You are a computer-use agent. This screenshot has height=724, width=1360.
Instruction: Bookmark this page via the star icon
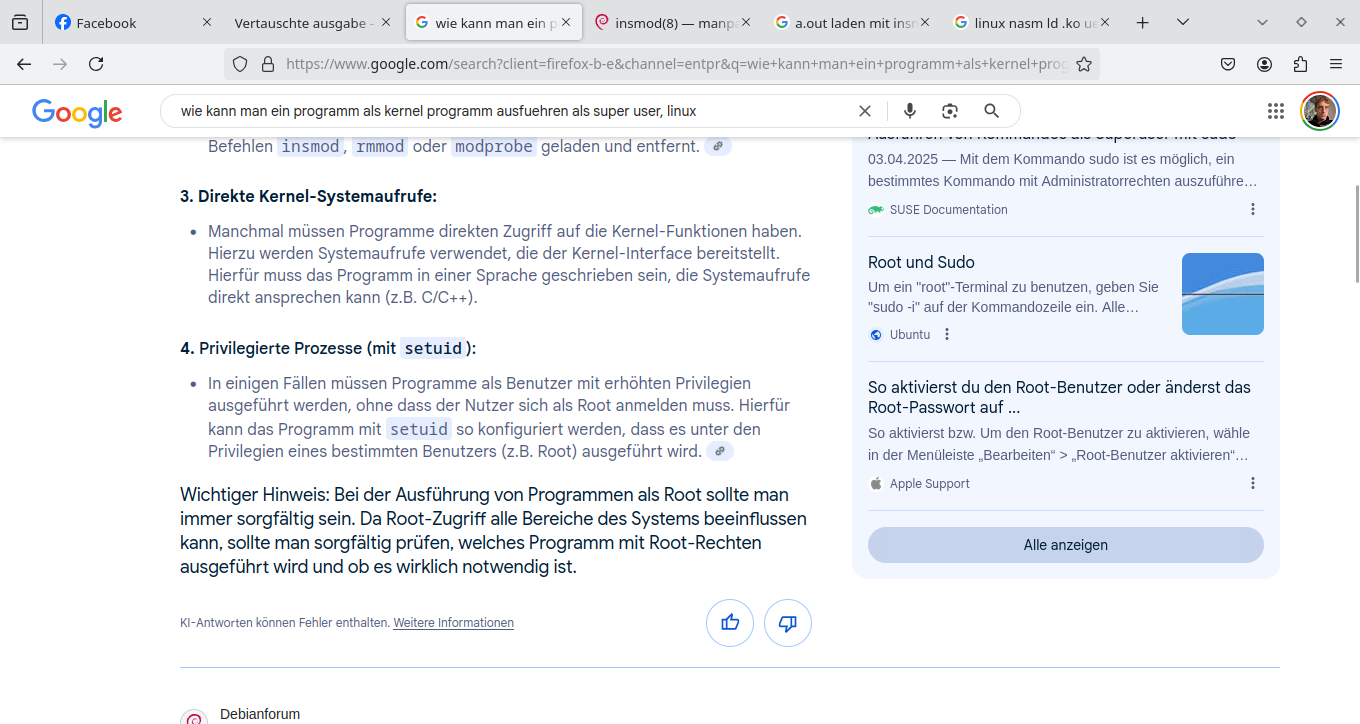pos(1084,62)
